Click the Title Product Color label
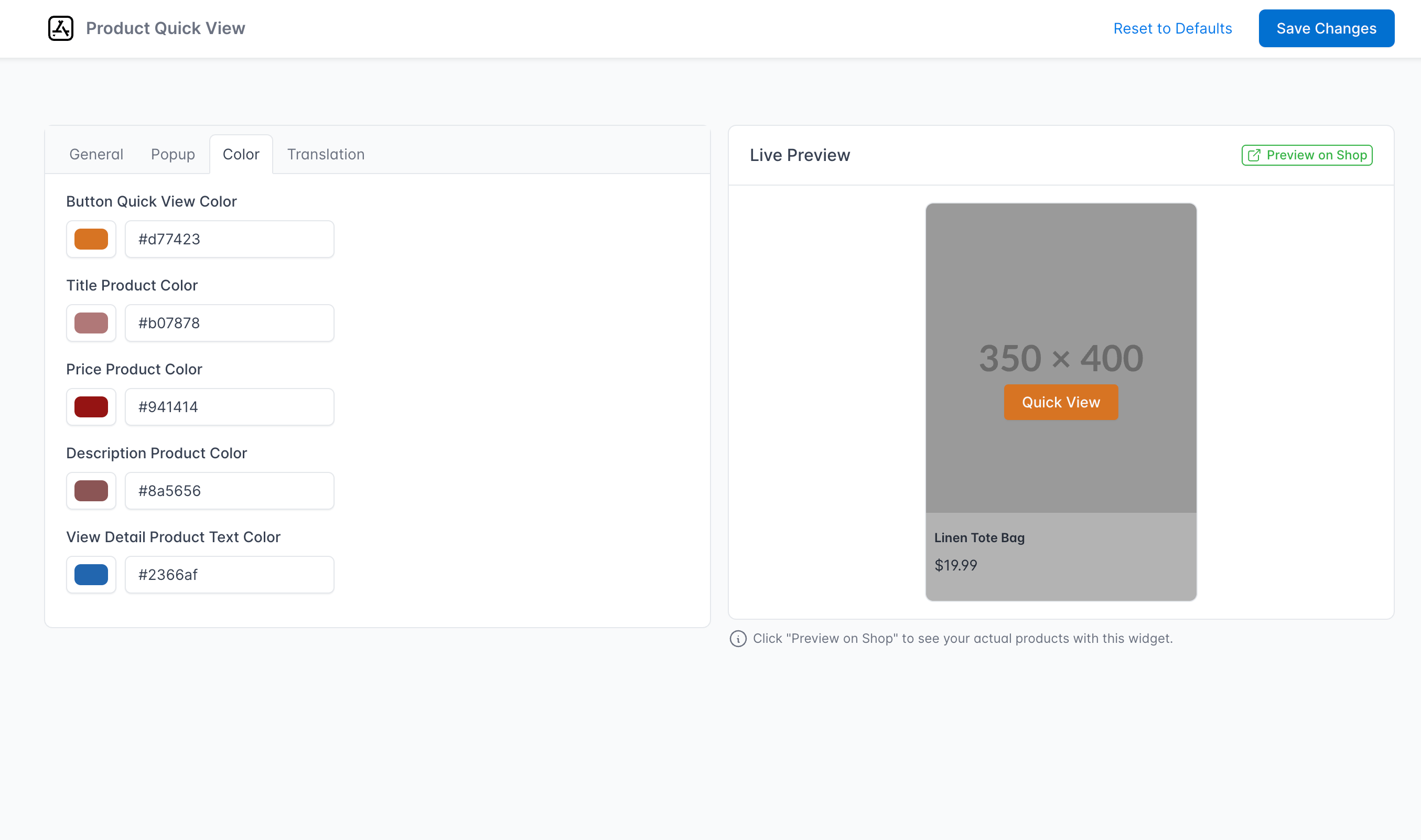This screenshot has width=1421, height=840. [x=132, y=285]
